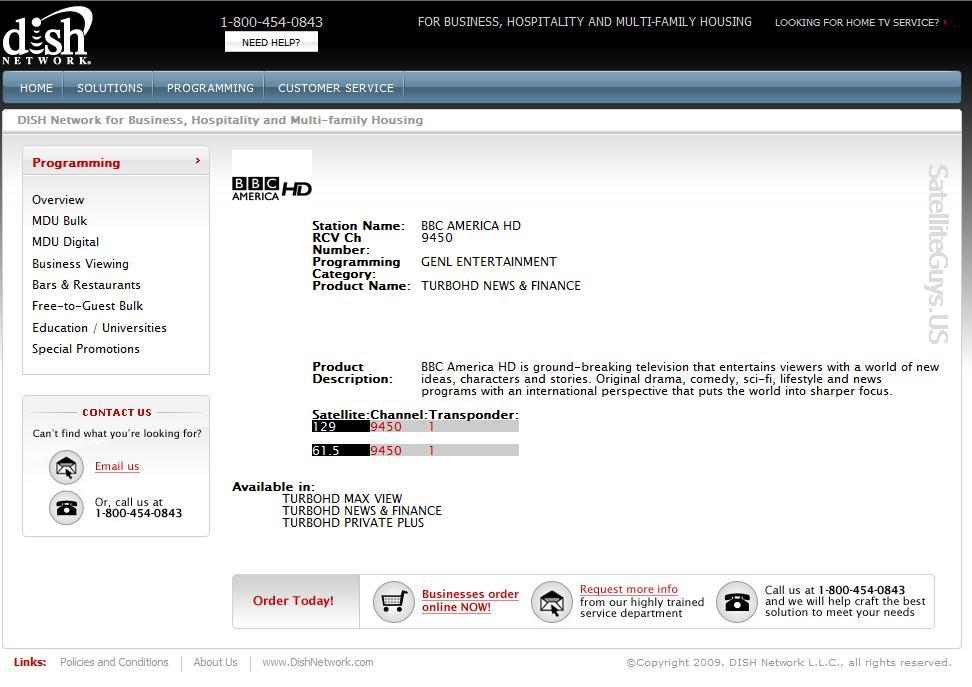Go to MDU Digital in the sidebar

[x=66, y=242]
